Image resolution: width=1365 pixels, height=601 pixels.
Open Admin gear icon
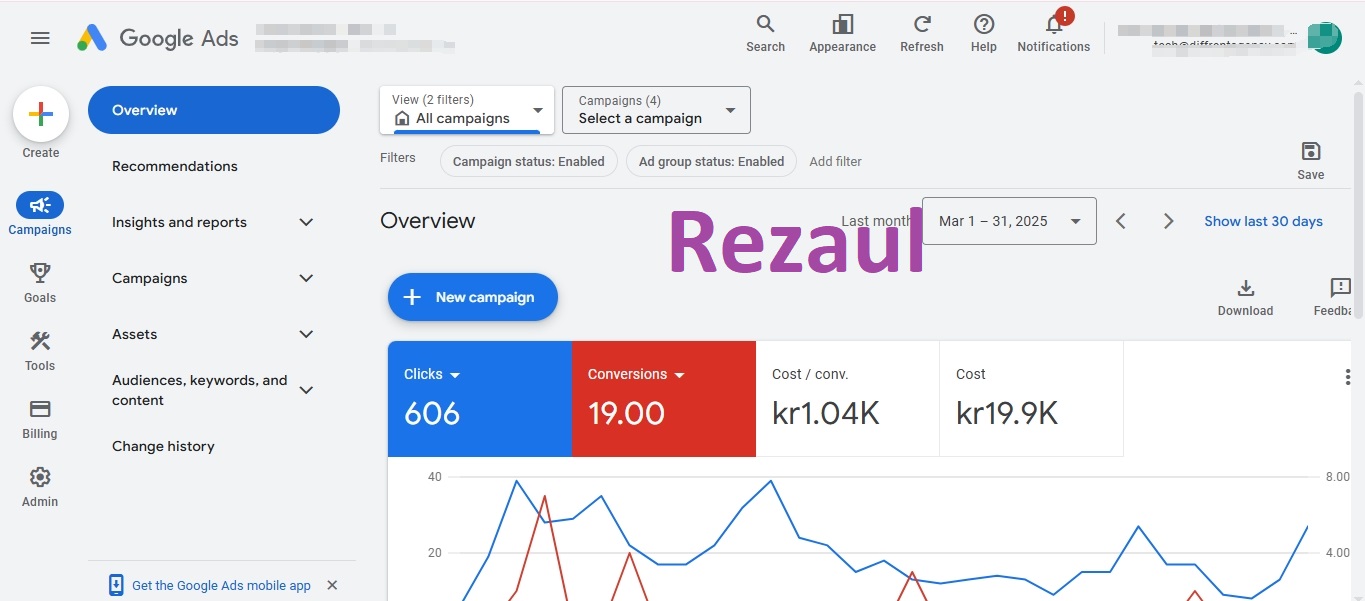[40, 476]
